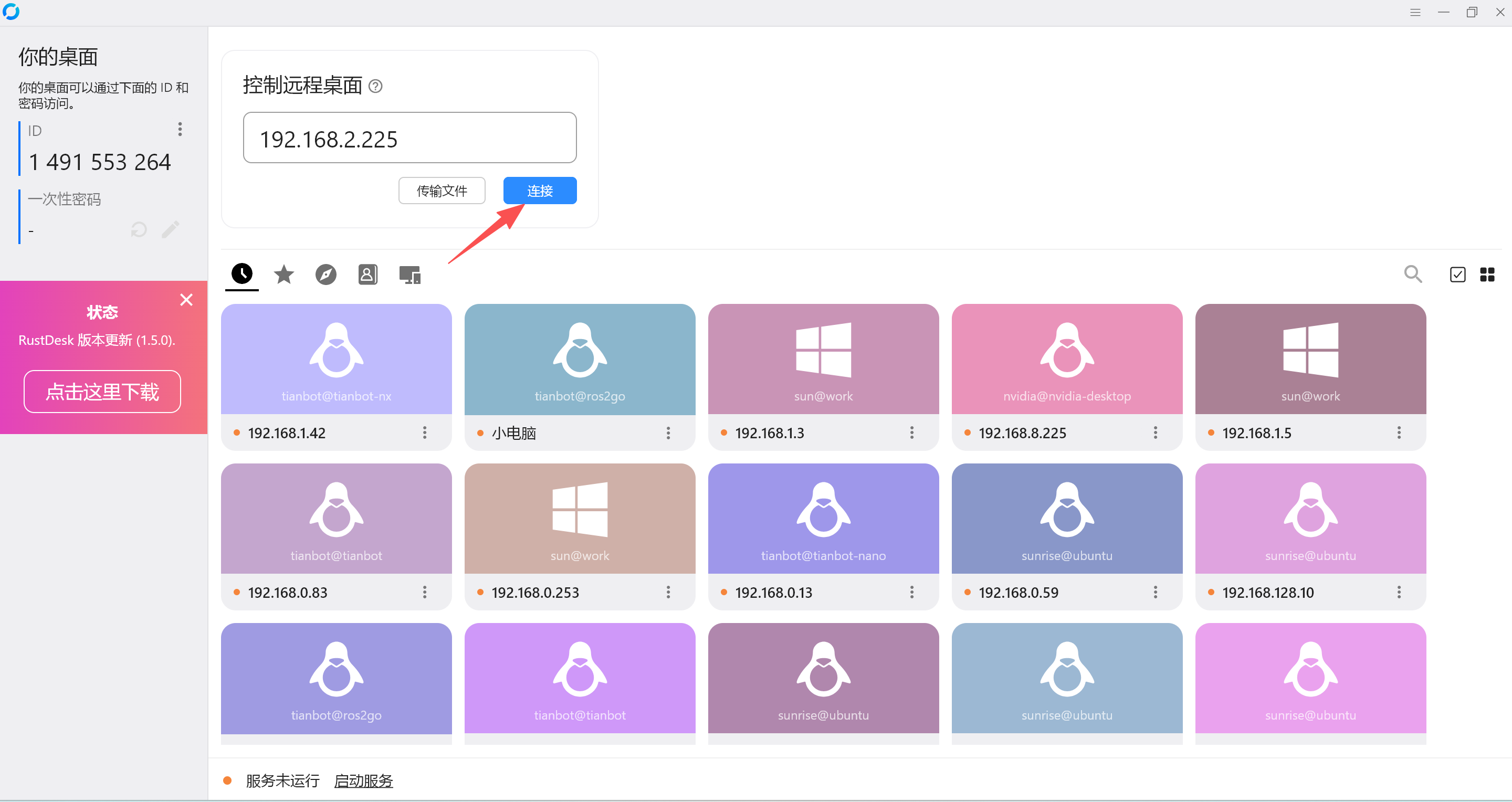Viewport: 1512px width, 802px height.
Task: Open the accessible devices tab icon
Action: [409, 275]
